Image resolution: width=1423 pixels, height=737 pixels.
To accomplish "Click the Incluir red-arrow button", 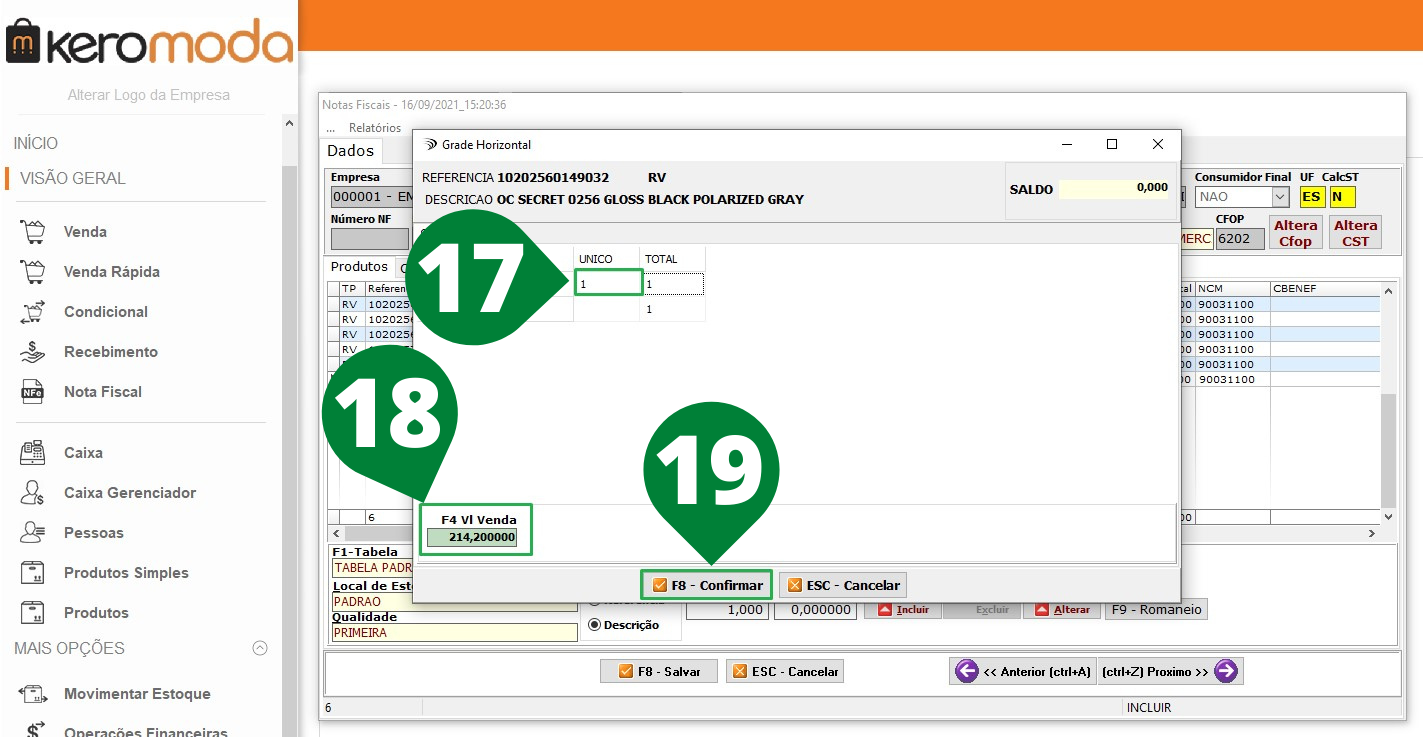I will coord(903,609).
